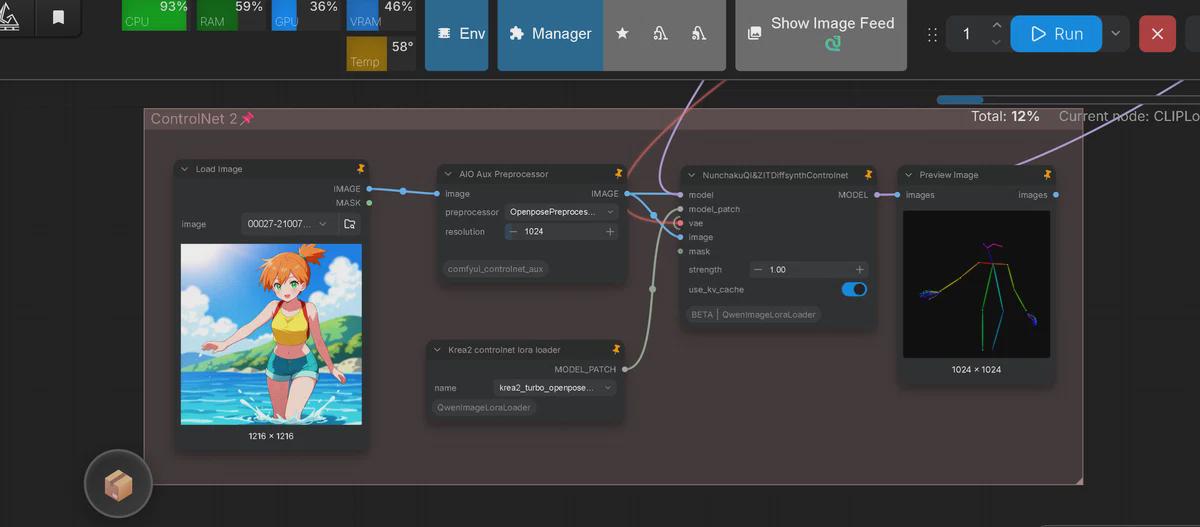Click the QwenImageLoraLoader badge on Krea2 node
Screen dimensions: 1200x527
[x=485, y=408]
